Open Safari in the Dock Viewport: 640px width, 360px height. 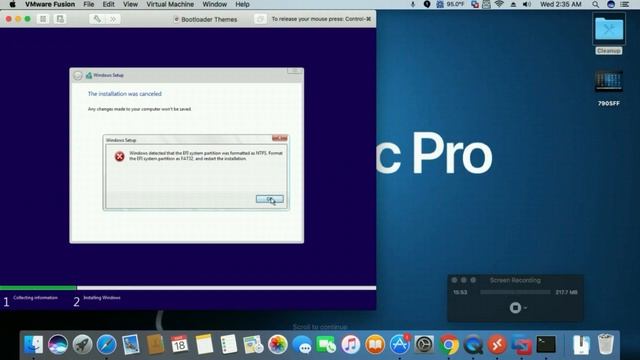click(107, 344)
